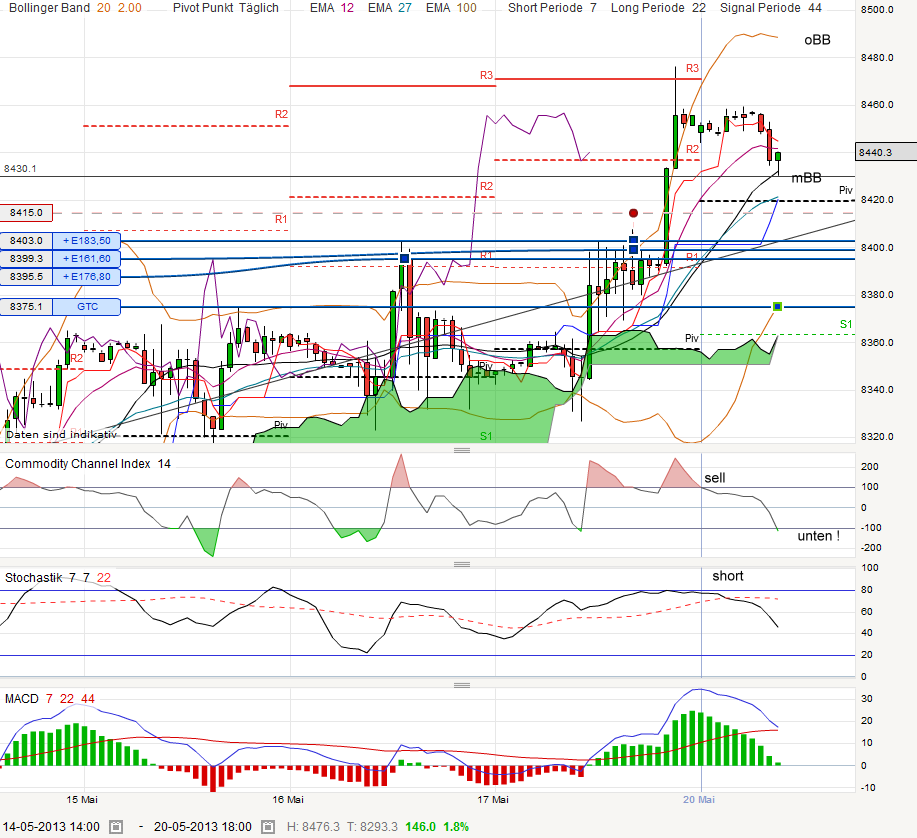This screenshot has width=917, height=838.
Task: Click the 17 Mai date axis label
Action: (x=492, y=799)
